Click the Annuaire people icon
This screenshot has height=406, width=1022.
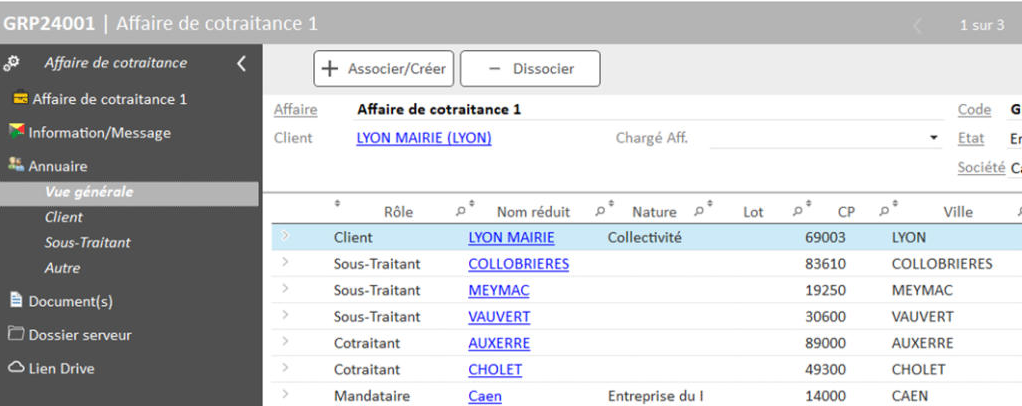16,165
